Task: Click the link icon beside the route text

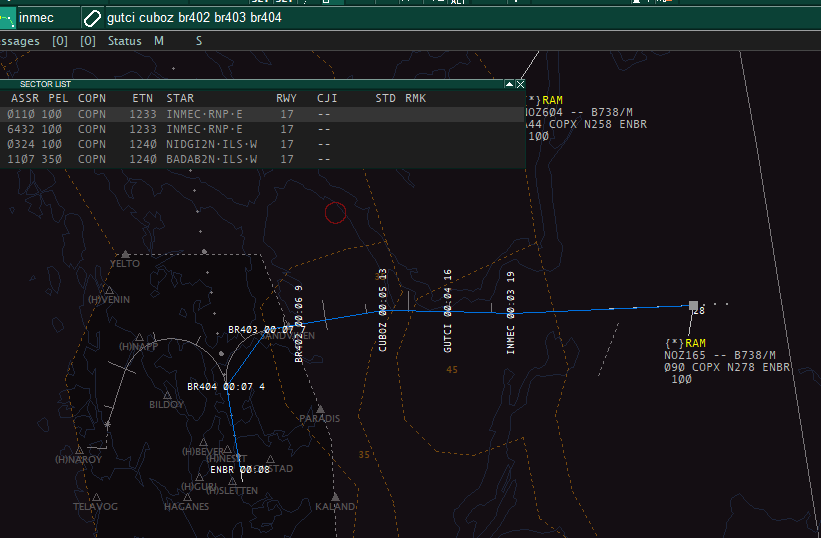Action: point(92,18)
